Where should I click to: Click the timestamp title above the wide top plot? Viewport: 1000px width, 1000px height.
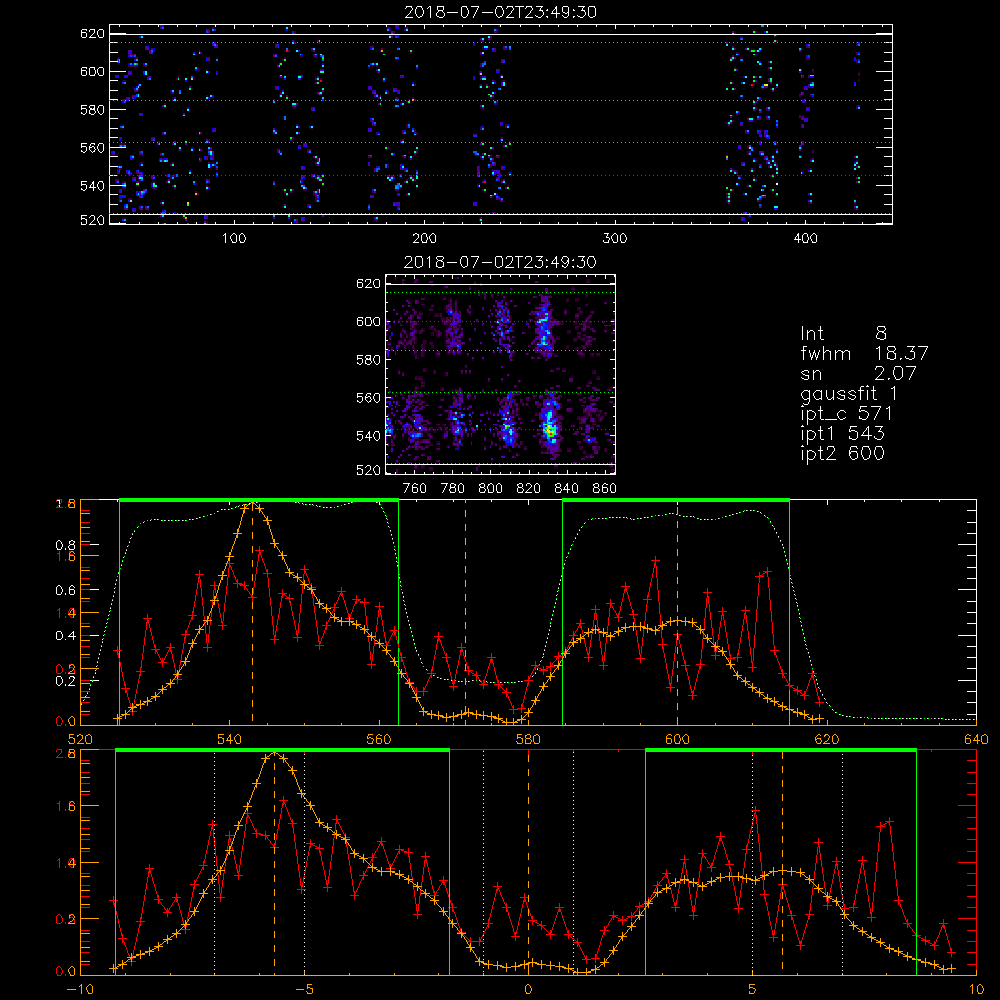point(500,12)
